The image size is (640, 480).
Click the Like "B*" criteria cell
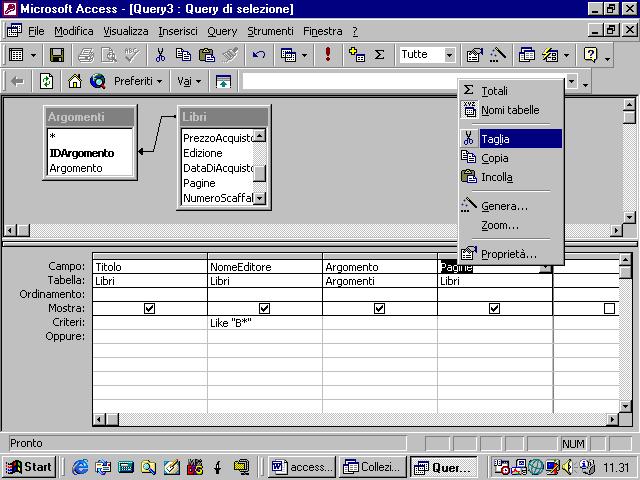[264, 323]
